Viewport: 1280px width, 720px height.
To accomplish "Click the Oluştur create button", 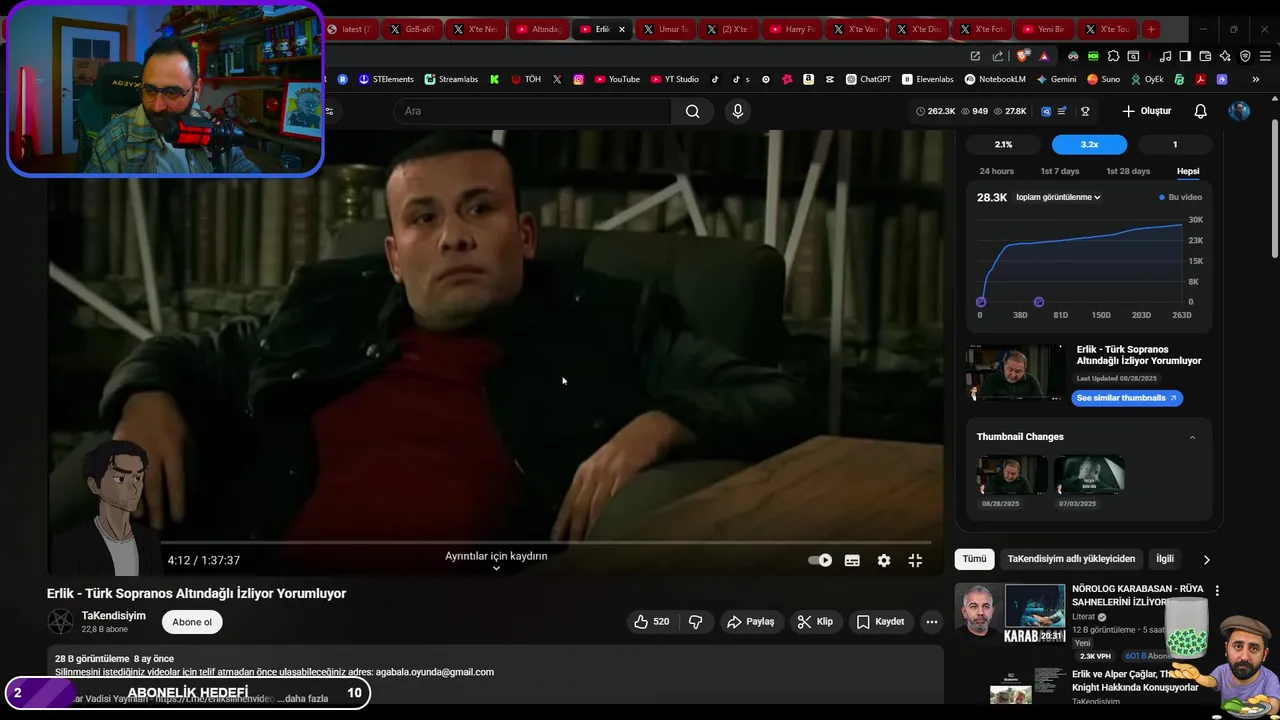I will 1146,111.
